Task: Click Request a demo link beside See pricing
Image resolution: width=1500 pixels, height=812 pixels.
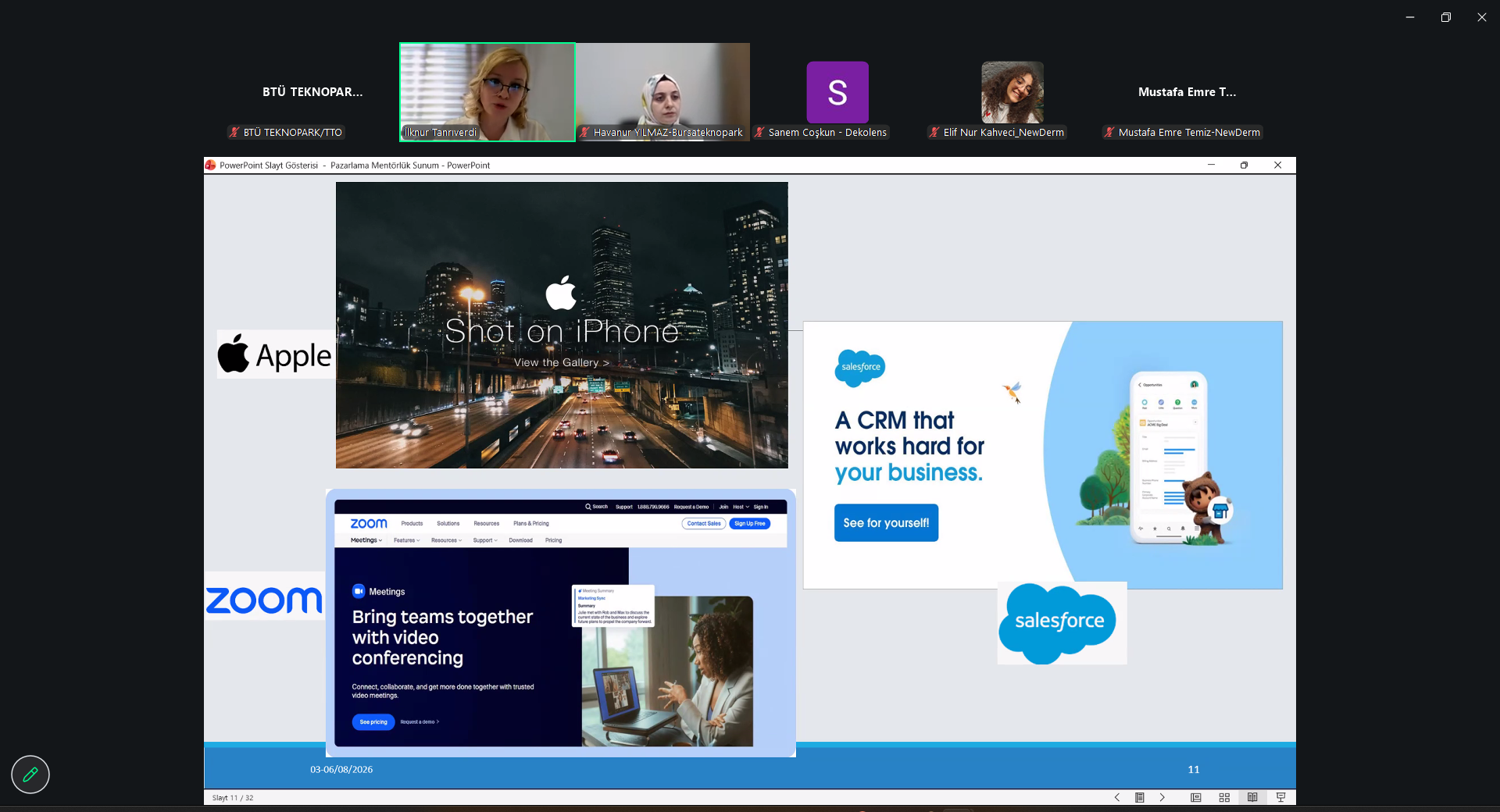Action: pyautogui.click(x=420, y=721)
